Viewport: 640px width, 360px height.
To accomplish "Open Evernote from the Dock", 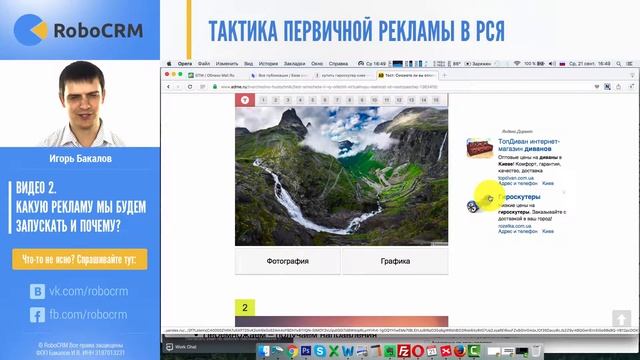I will (389, 351).
